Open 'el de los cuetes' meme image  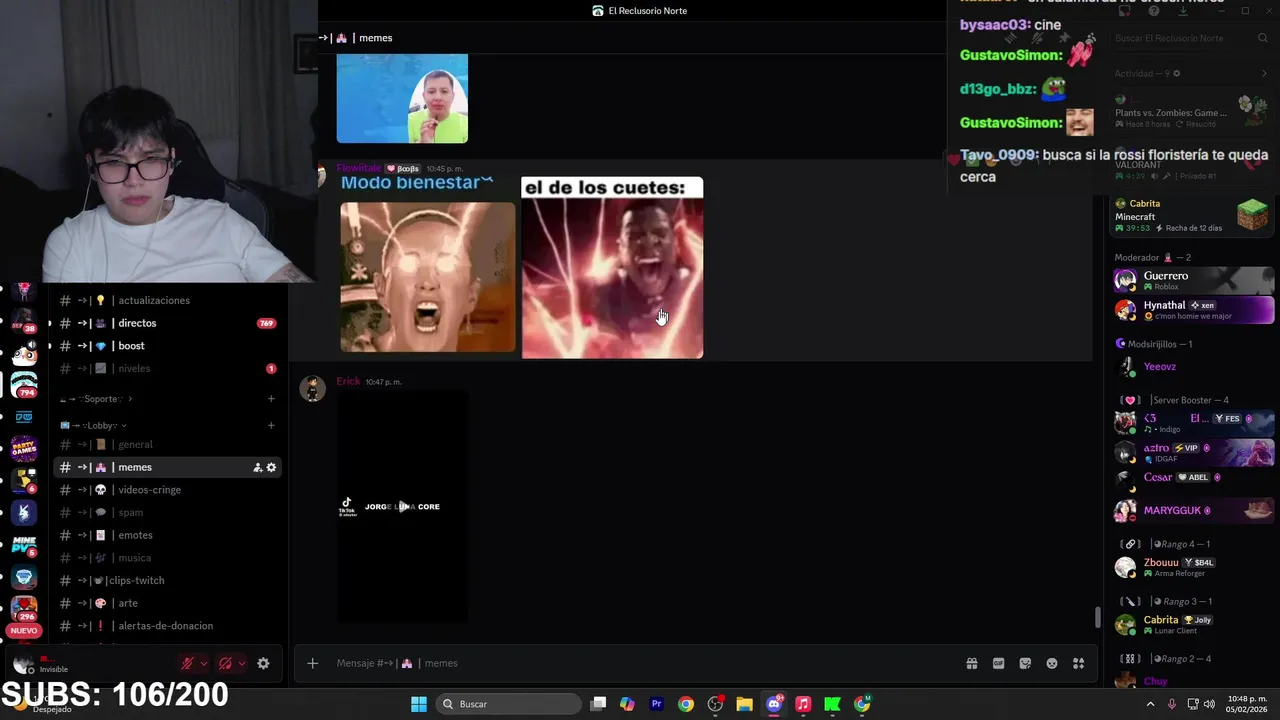tap(612, 268)
